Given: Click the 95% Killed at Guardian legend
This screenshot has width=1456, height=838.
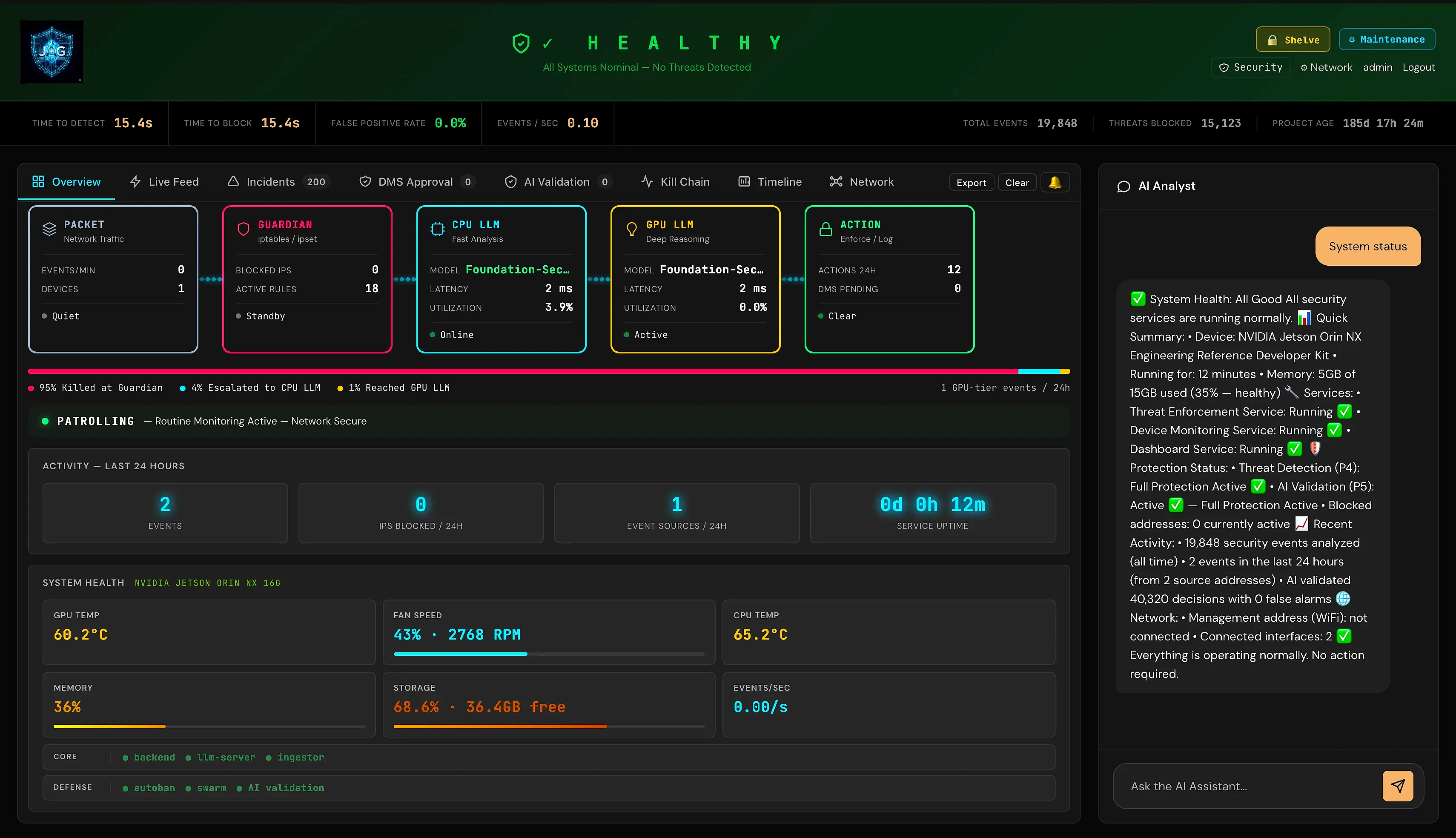Looking at the screenshot, I should pos(95,388).
